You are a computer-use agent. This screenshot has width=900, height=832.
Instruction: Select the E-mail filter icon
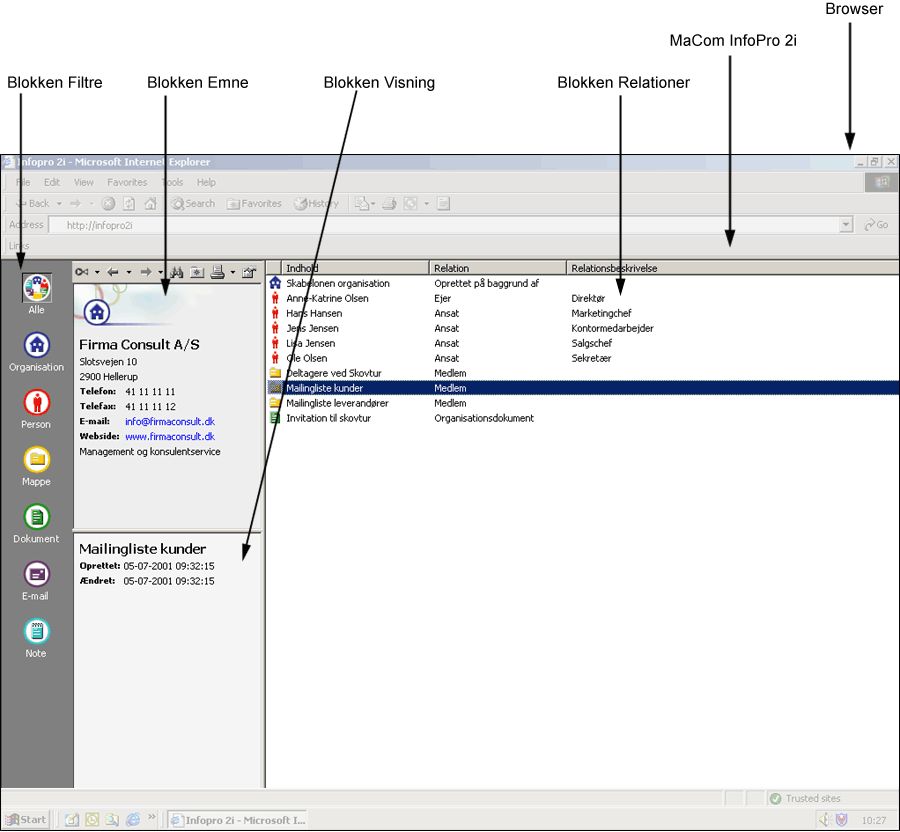pyautogui.click(x=37, y=574)
